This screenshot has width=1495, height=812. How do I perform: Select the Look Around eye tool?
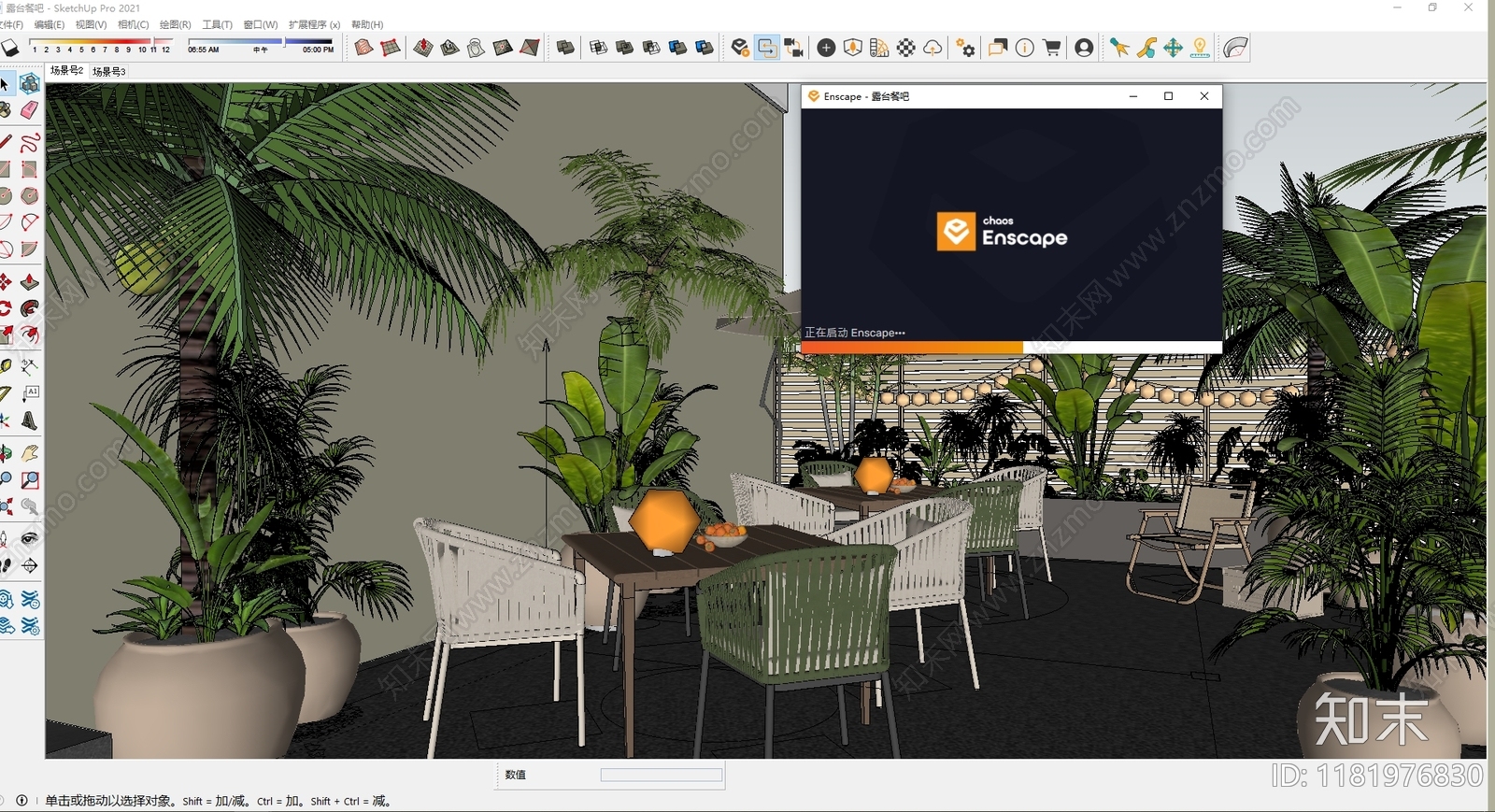point(30,539)
